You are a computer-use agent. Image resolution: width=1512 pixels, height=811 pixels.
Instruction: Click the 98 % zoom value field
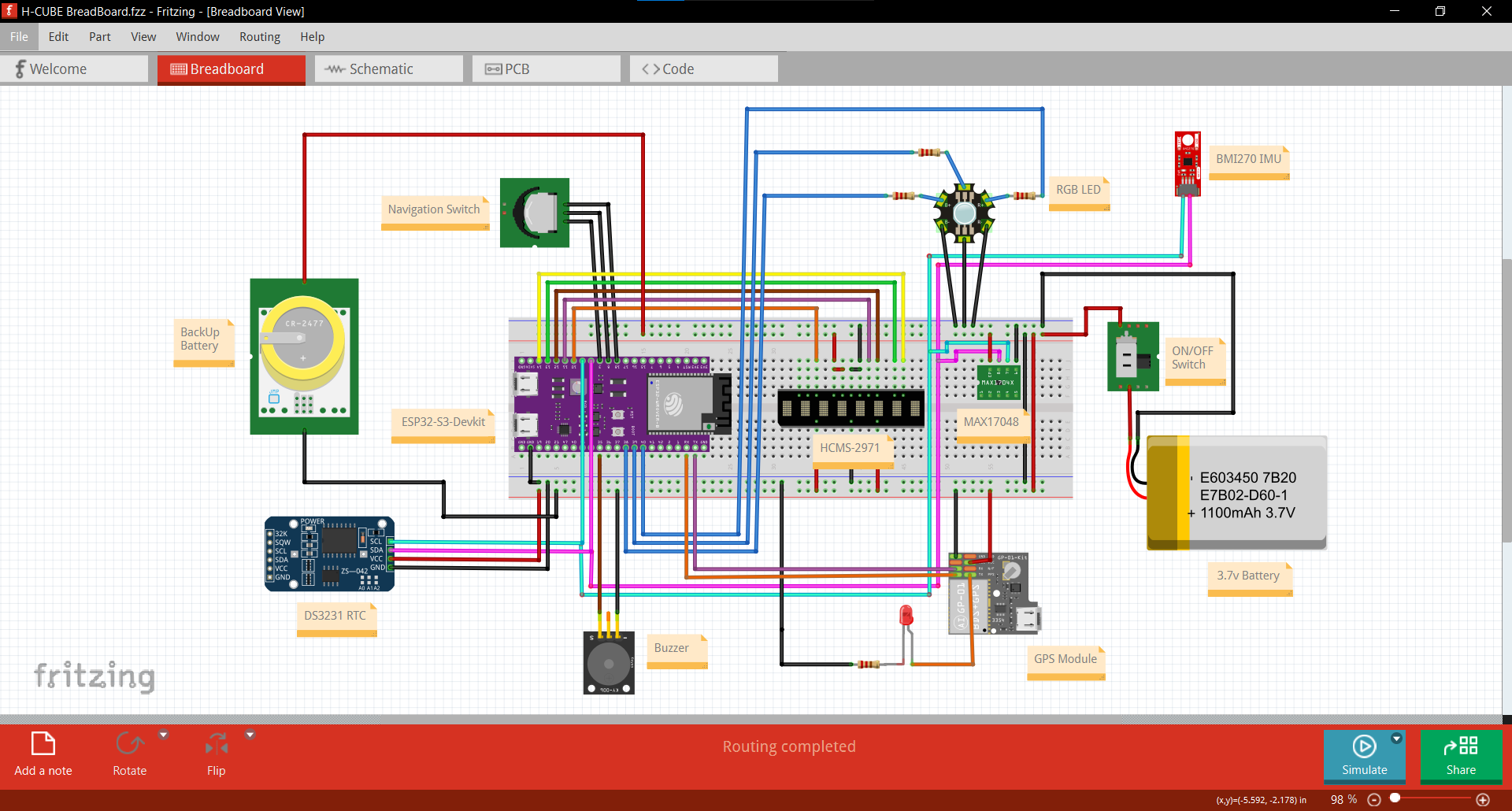pos(1343,799)
